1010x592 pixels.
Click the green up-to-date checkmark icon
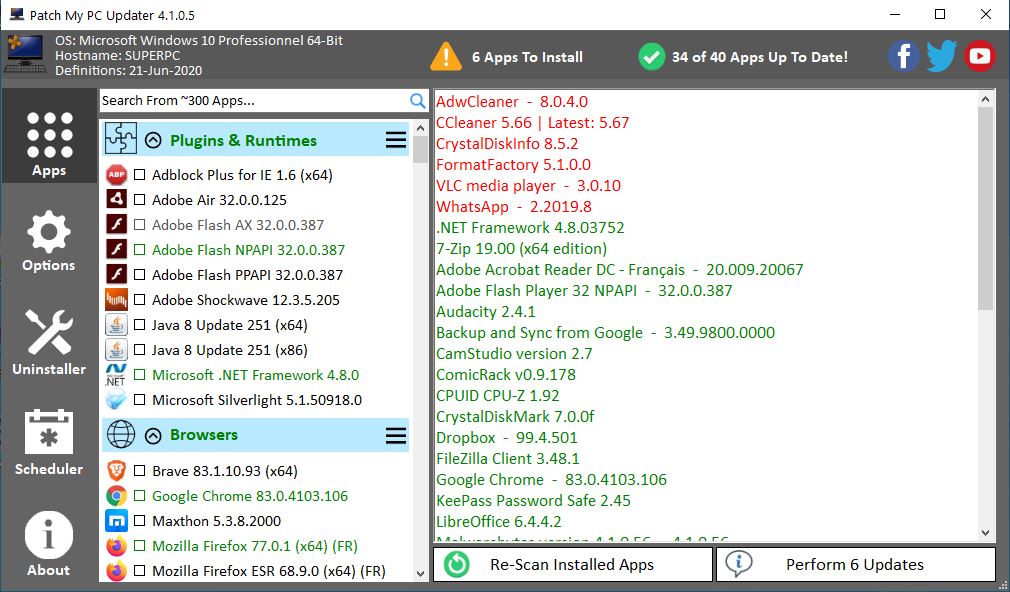[x=651, y=57]
